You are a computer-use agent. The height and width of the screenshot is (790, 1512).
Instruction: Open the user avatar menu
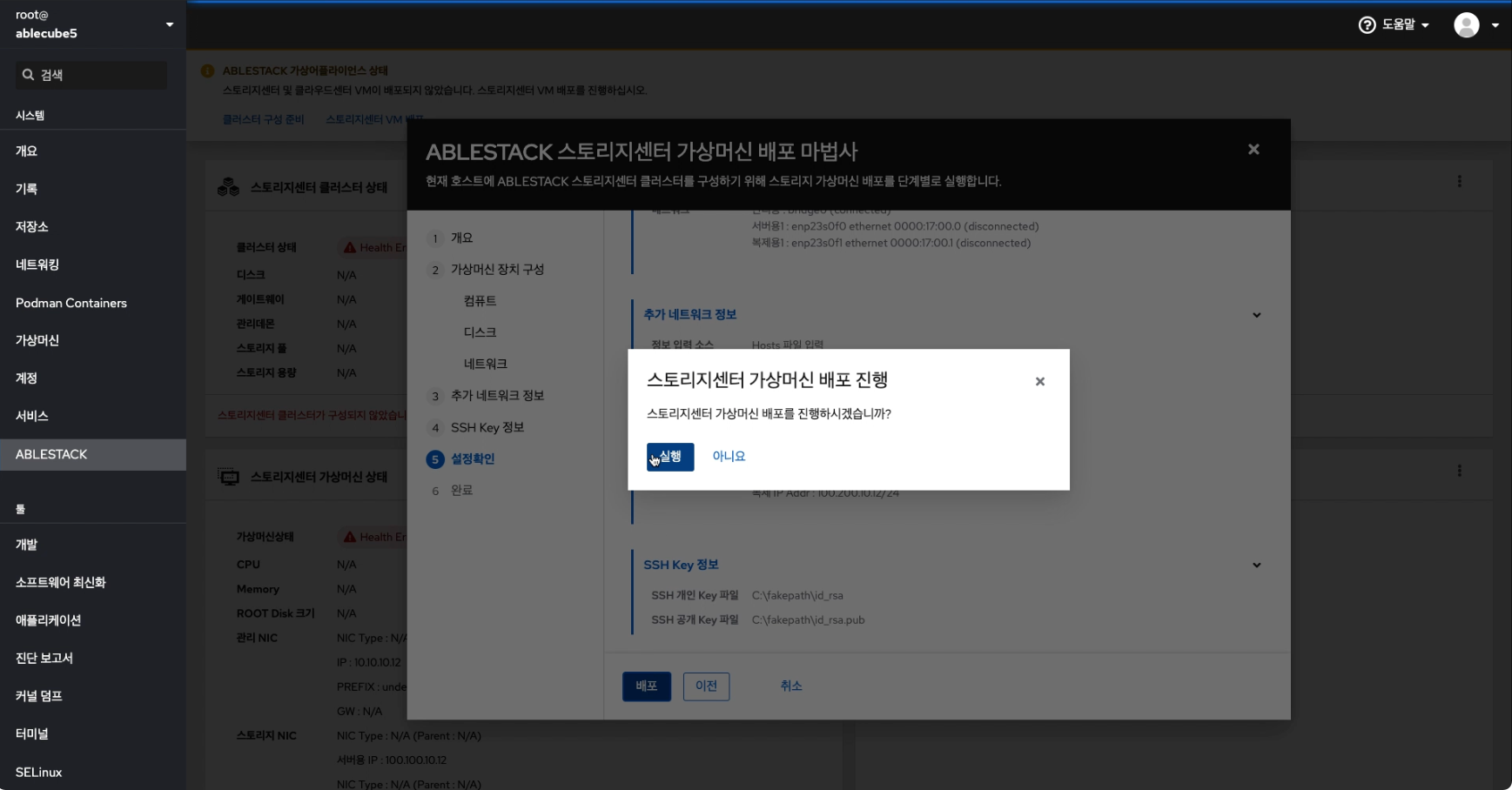[x=1476, y=25]
